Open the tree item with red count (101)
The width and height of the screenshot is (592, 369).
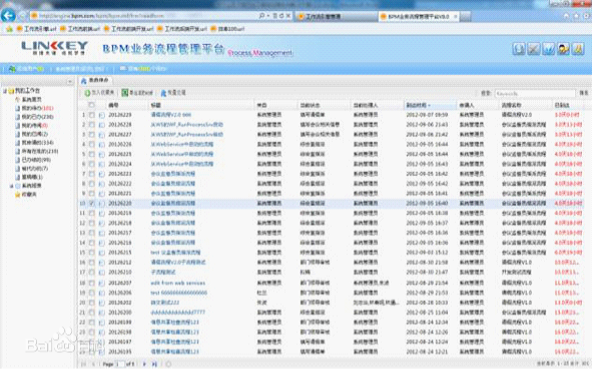(37, 108)
